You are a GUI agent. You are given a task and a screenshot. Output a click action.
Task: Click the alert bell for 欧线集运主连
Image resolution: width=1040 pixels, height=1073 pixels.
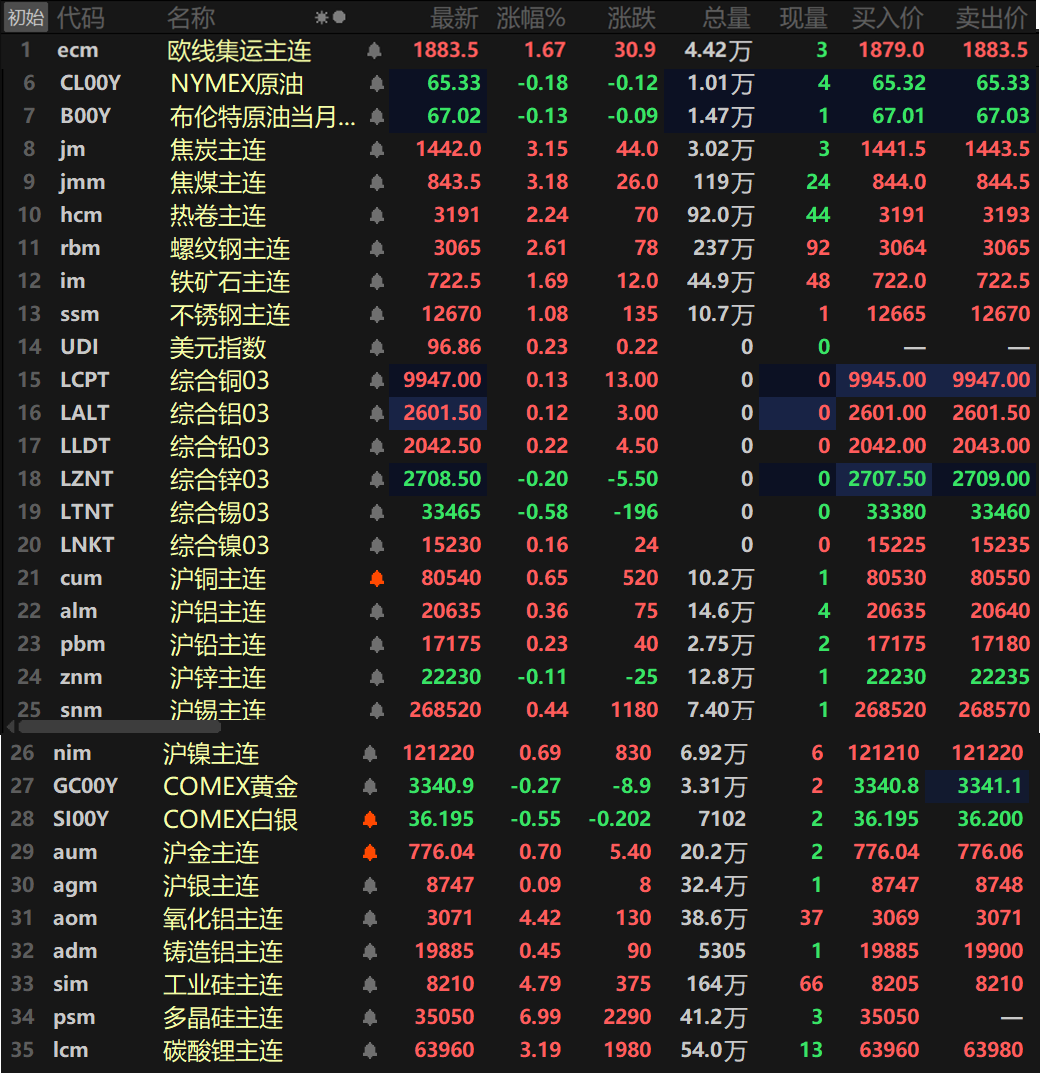[375, 50]
